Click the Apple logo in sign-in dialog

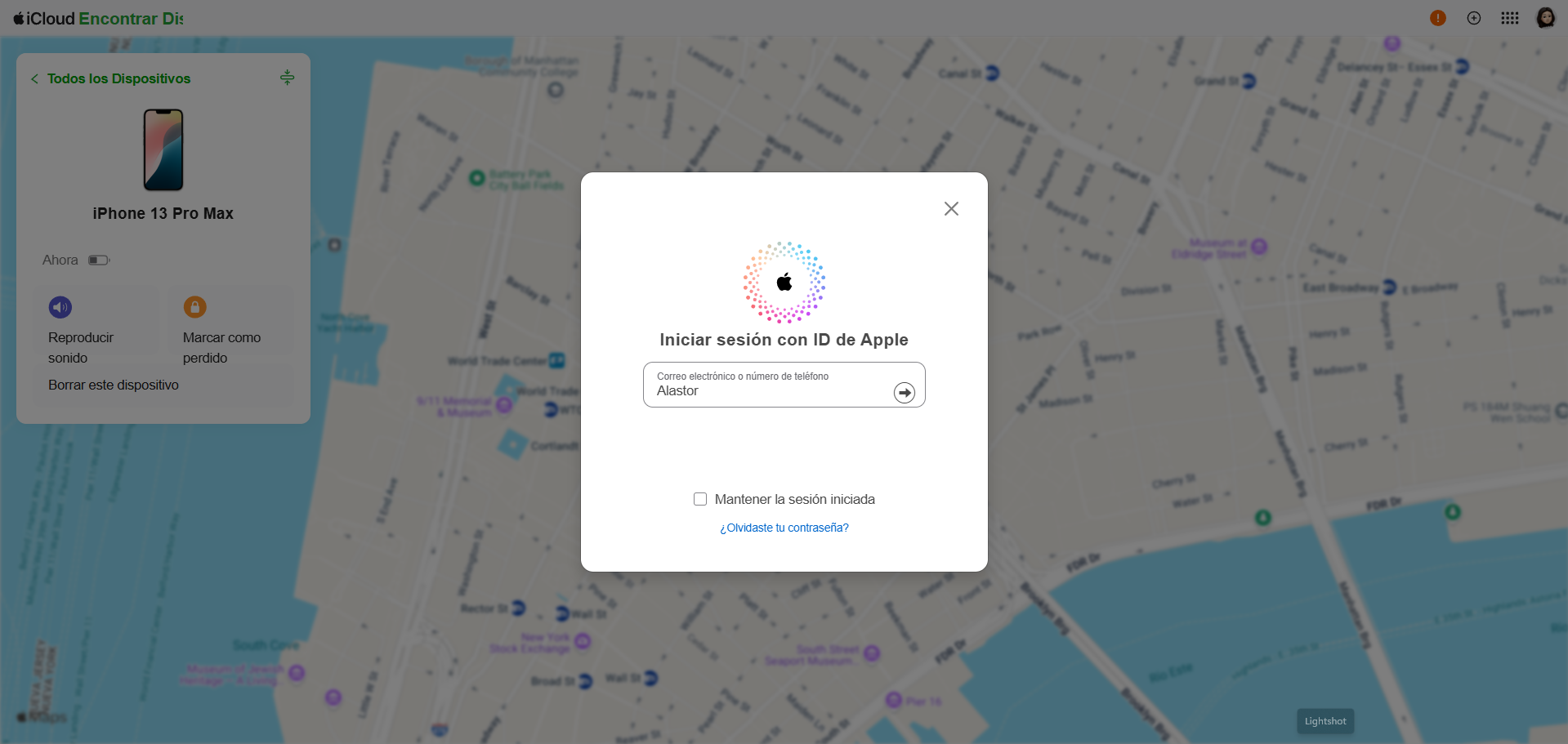click(x=784, y=283)
